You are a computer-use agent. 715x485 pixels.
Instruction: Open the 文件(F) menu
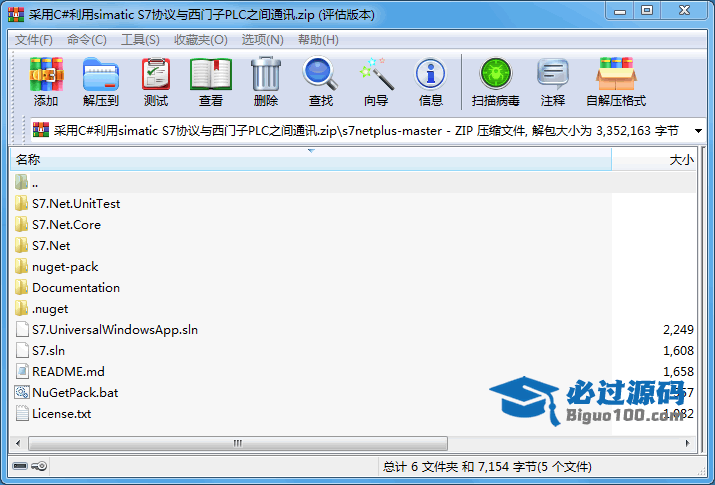[34, 40]
